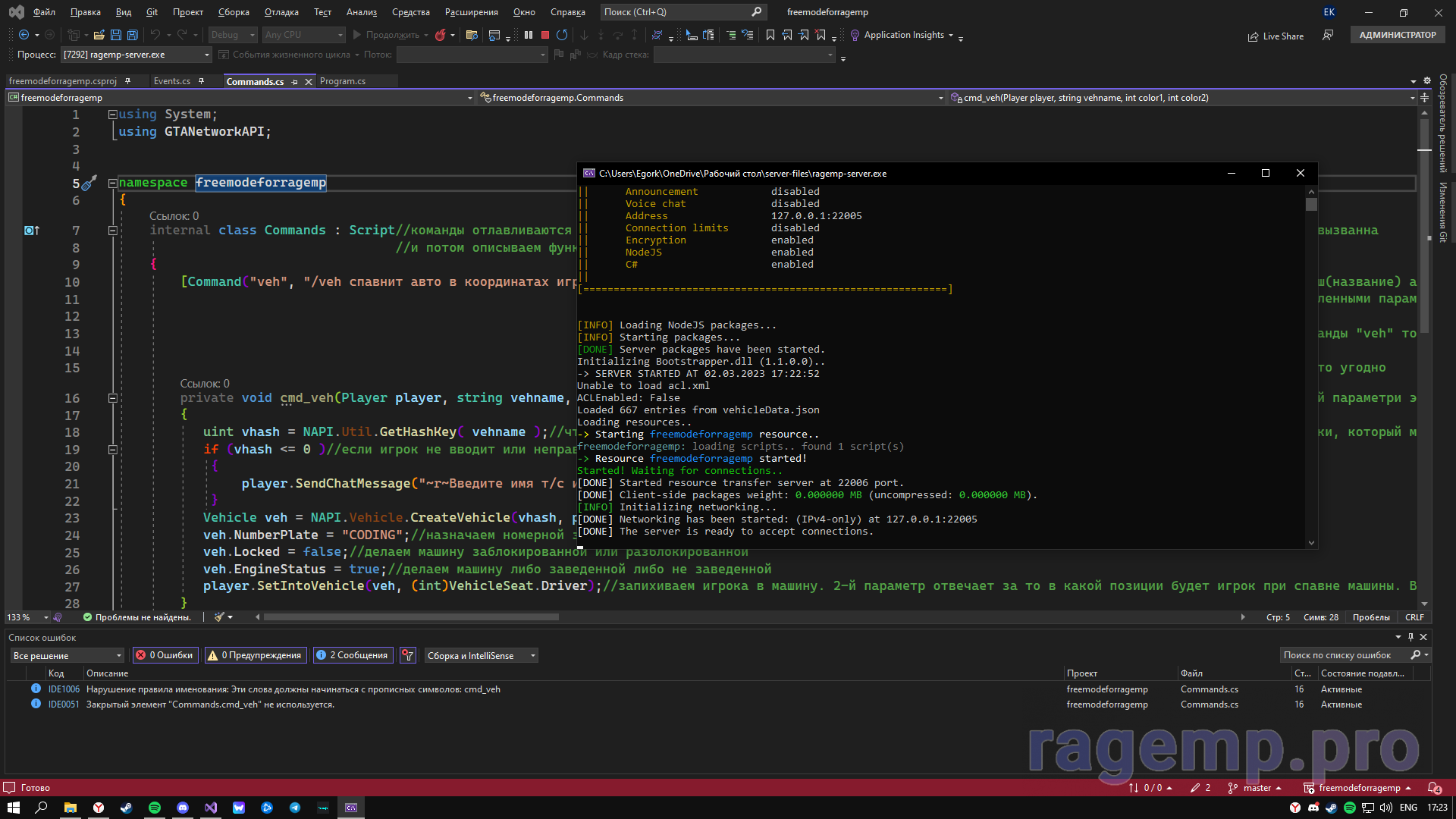Open the Process dropdown showing ragemp-server.exe
Viewport: 1456px width, 819px height.
point(136,55)
